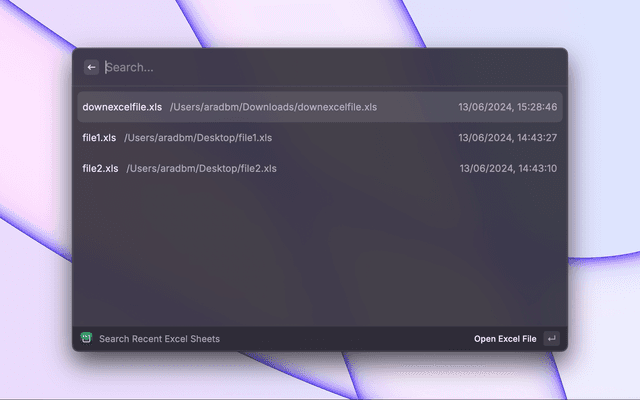
Task: Click the 14:43:27 timestamp
Action: pos(508,138)
